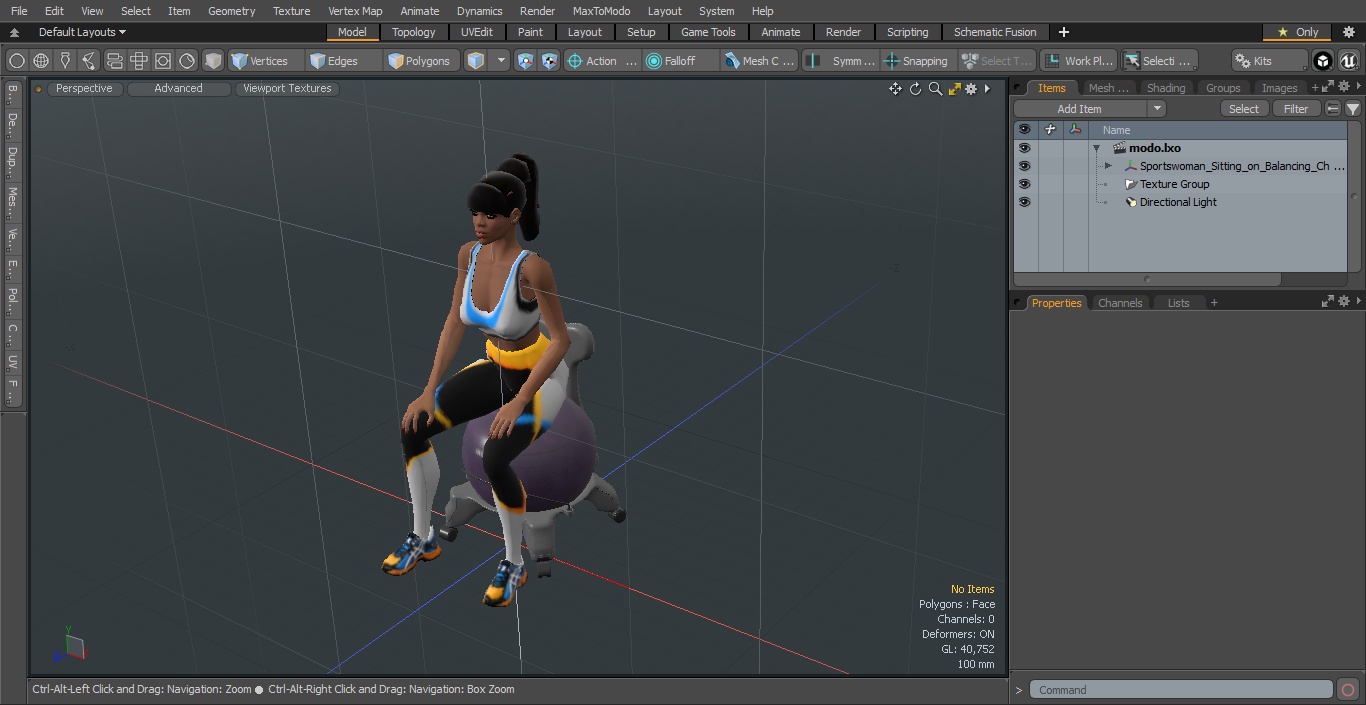Open the Kits button
This screenshot has height=705, width=1366.
pos(1269,61)
